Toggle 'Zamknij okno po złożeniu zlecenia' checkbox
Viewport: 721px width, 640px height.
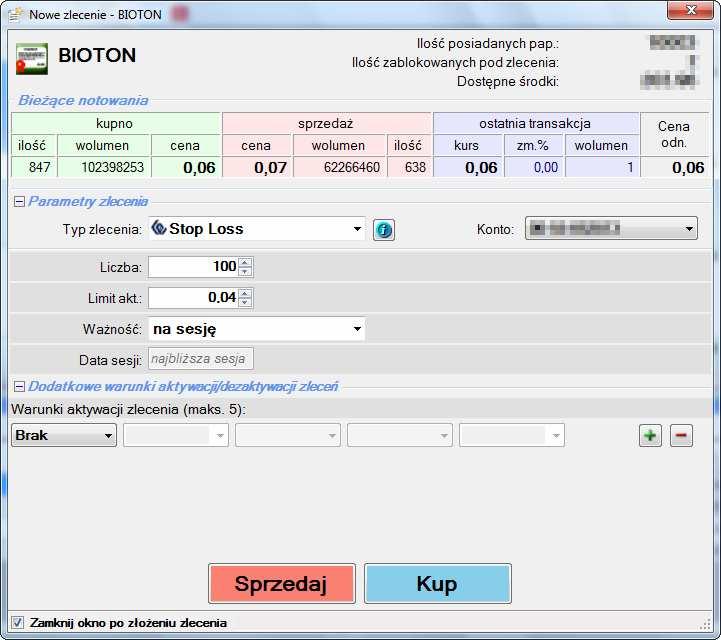[17, 623]
